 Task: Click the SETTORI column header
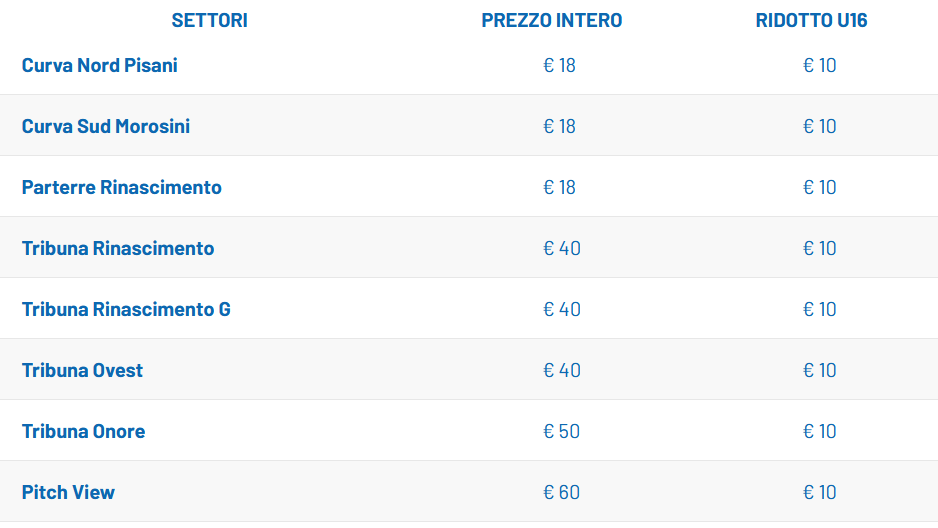pyautogui.click(x=209, y=21)
